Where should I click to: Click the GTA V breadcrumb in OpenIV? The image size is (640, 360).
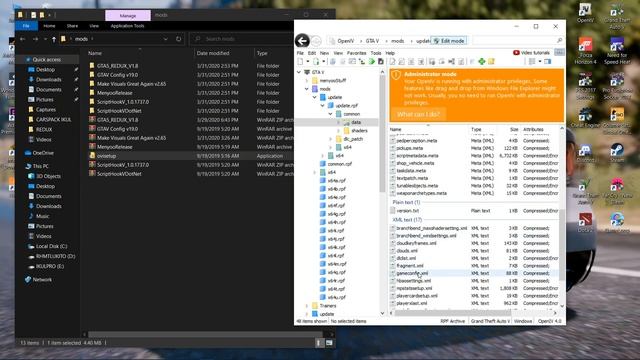coord(372,41)
